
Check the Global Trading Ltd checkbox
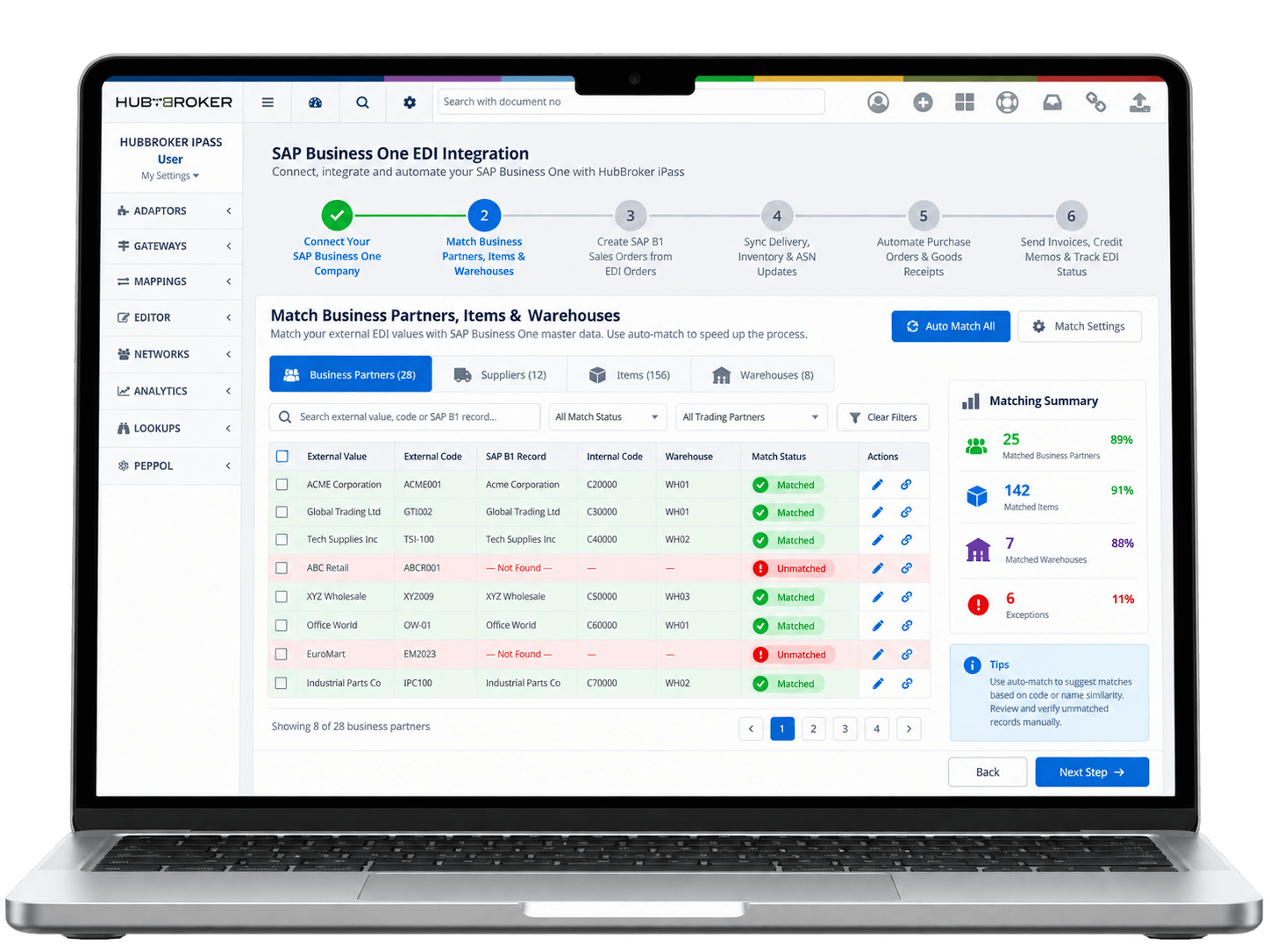282,512
